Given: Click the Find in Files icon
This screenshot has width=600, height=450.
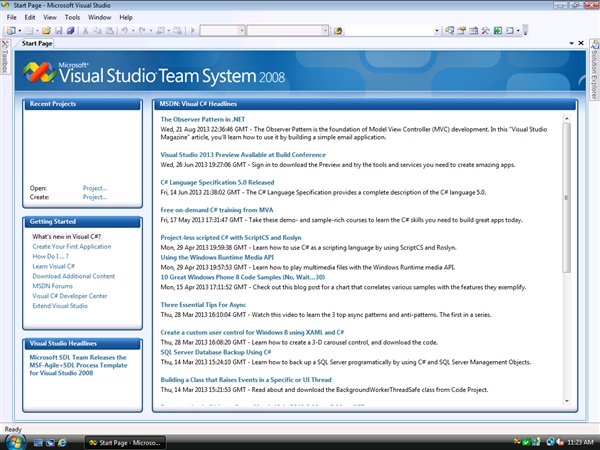Looking at the screenshot, I should [338, 31].
